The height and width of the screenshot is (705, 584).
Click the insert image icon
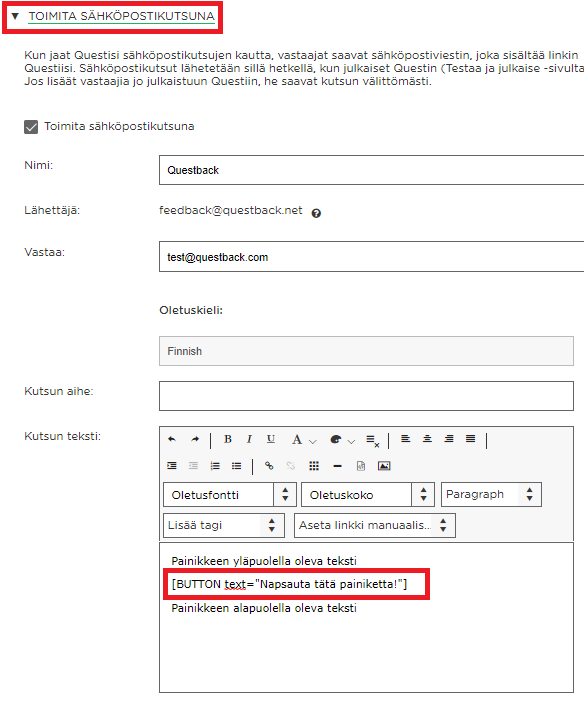[x=384, y=466]
